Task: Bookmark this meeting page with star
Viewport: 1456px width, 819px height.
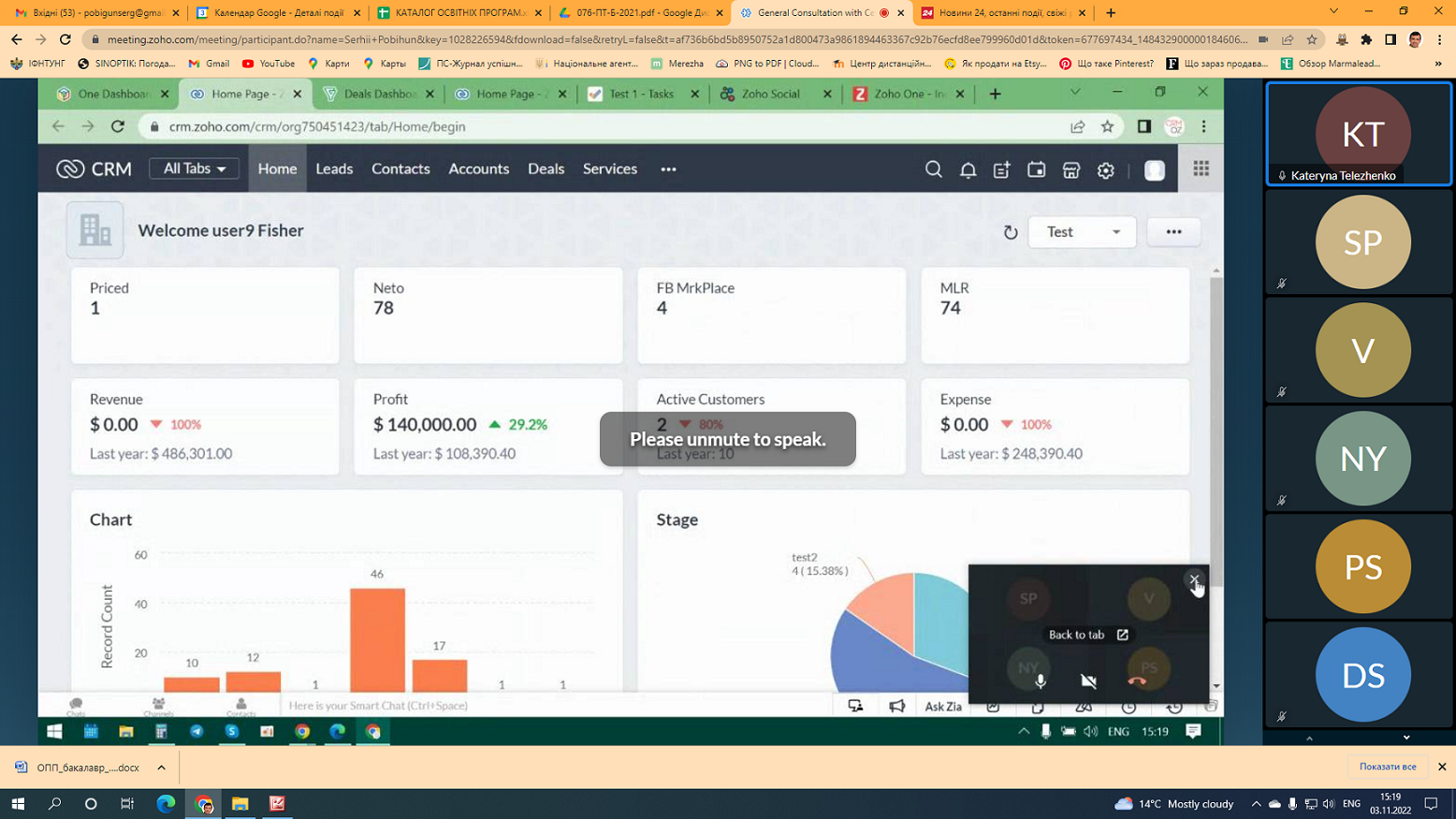Action: point(1312,39)
